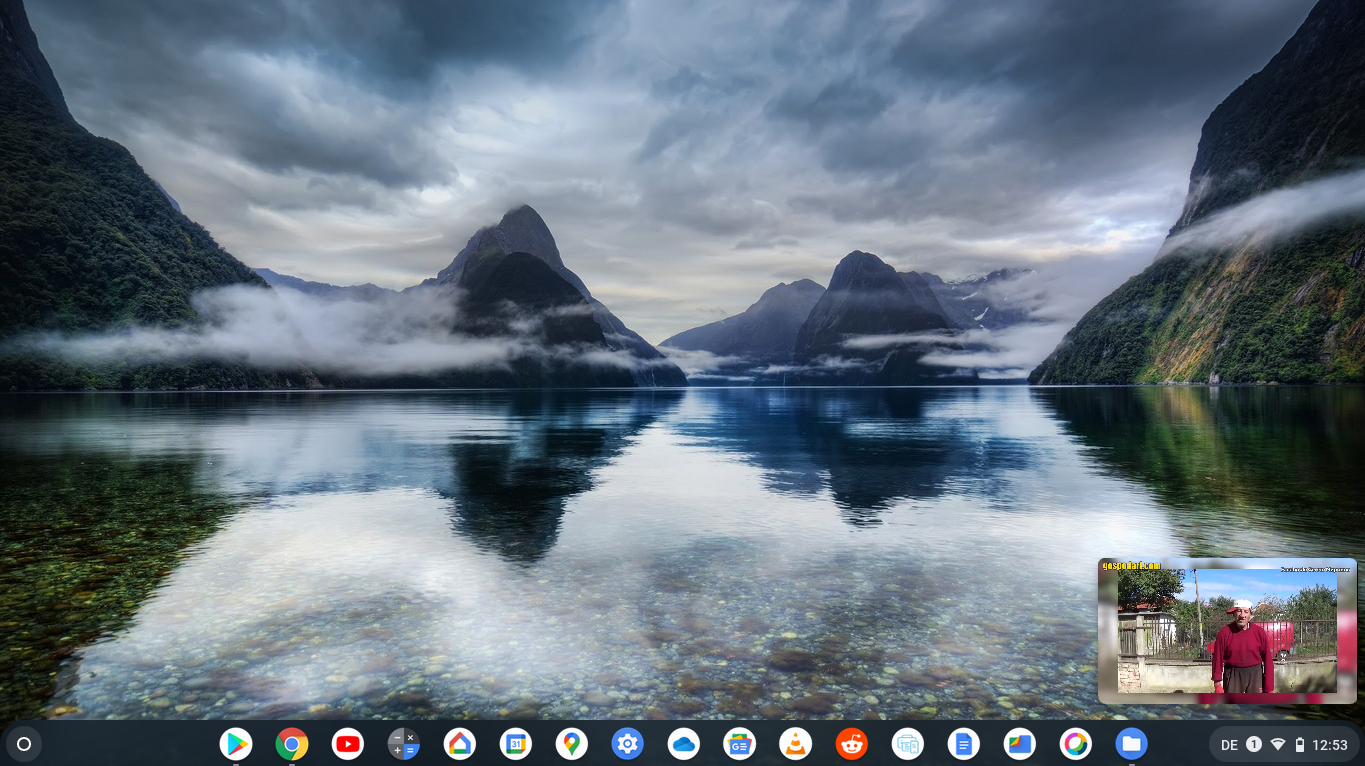Launch Google Chrome from the shelf

pyautogui.click(x=292, y=744)
